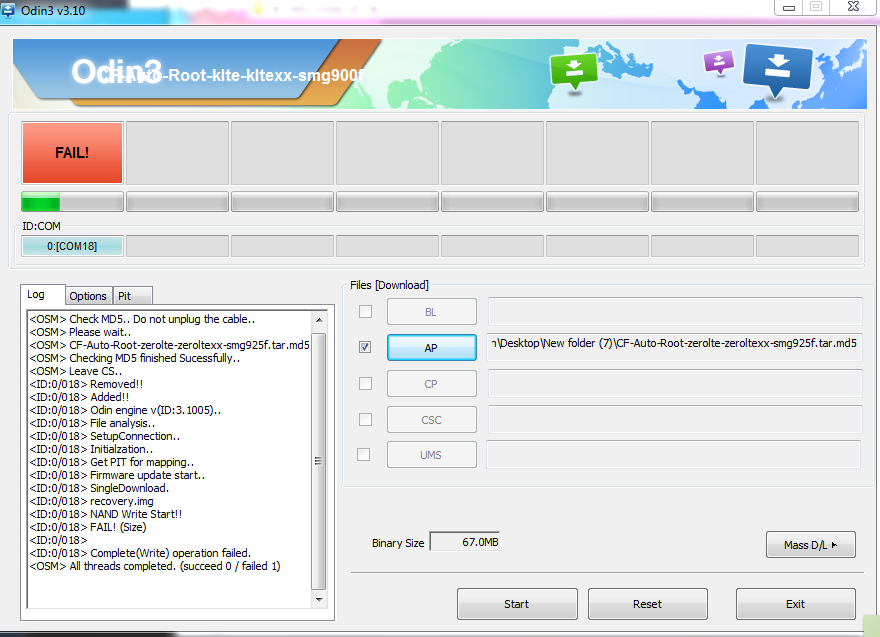The width and height of the screenshot is (880, 637).
Task: Click log line 'All threads completed.'
Action: [x=155, y=566]
